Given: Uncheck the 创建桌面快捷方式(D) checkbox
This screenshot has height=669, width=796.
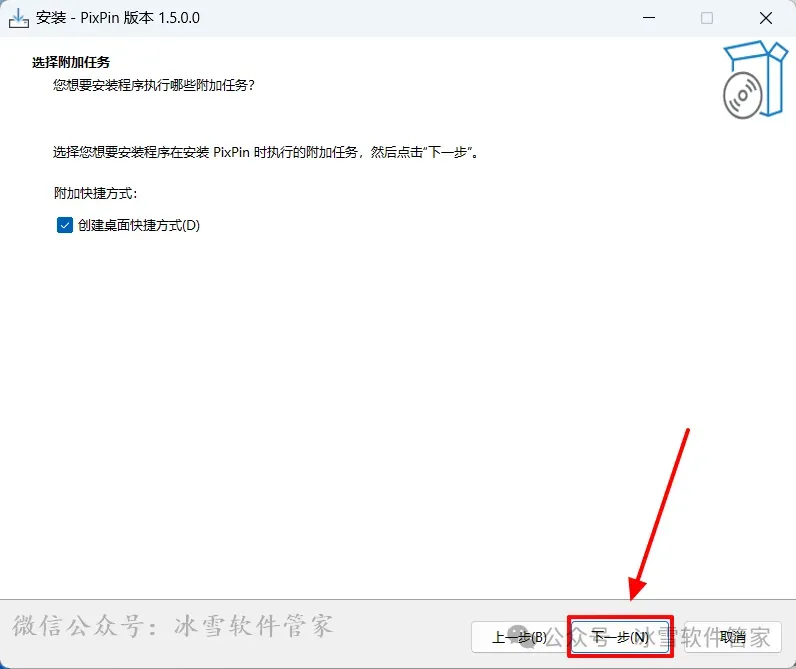Looking at the screenshot, I should [x=65, y=225].
